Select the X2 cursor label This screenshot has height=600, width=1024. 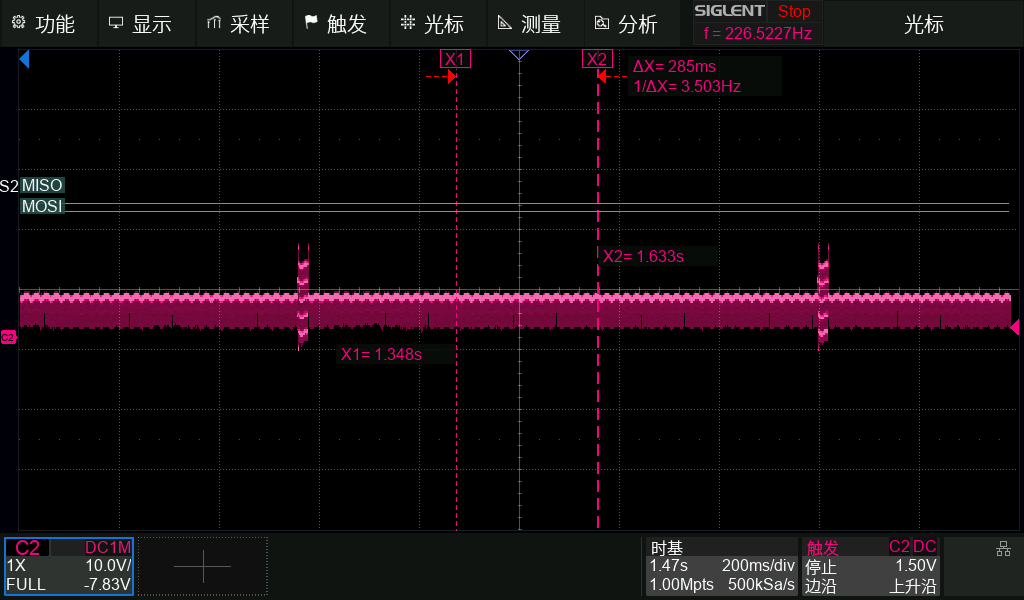[x=597, y=59]
